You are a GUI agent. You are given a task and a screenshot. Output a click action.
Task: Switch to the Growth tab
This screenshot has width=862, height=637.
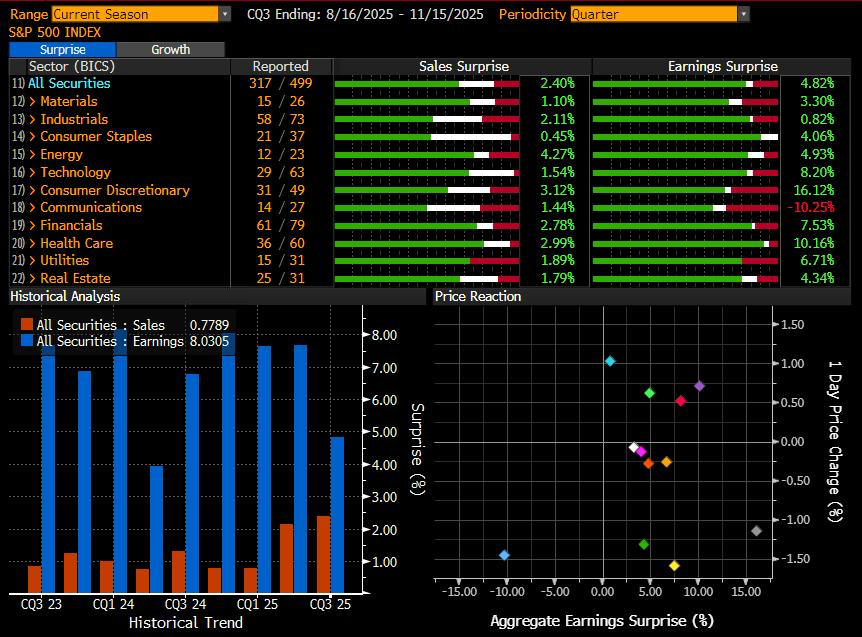(x=170, y=49)
